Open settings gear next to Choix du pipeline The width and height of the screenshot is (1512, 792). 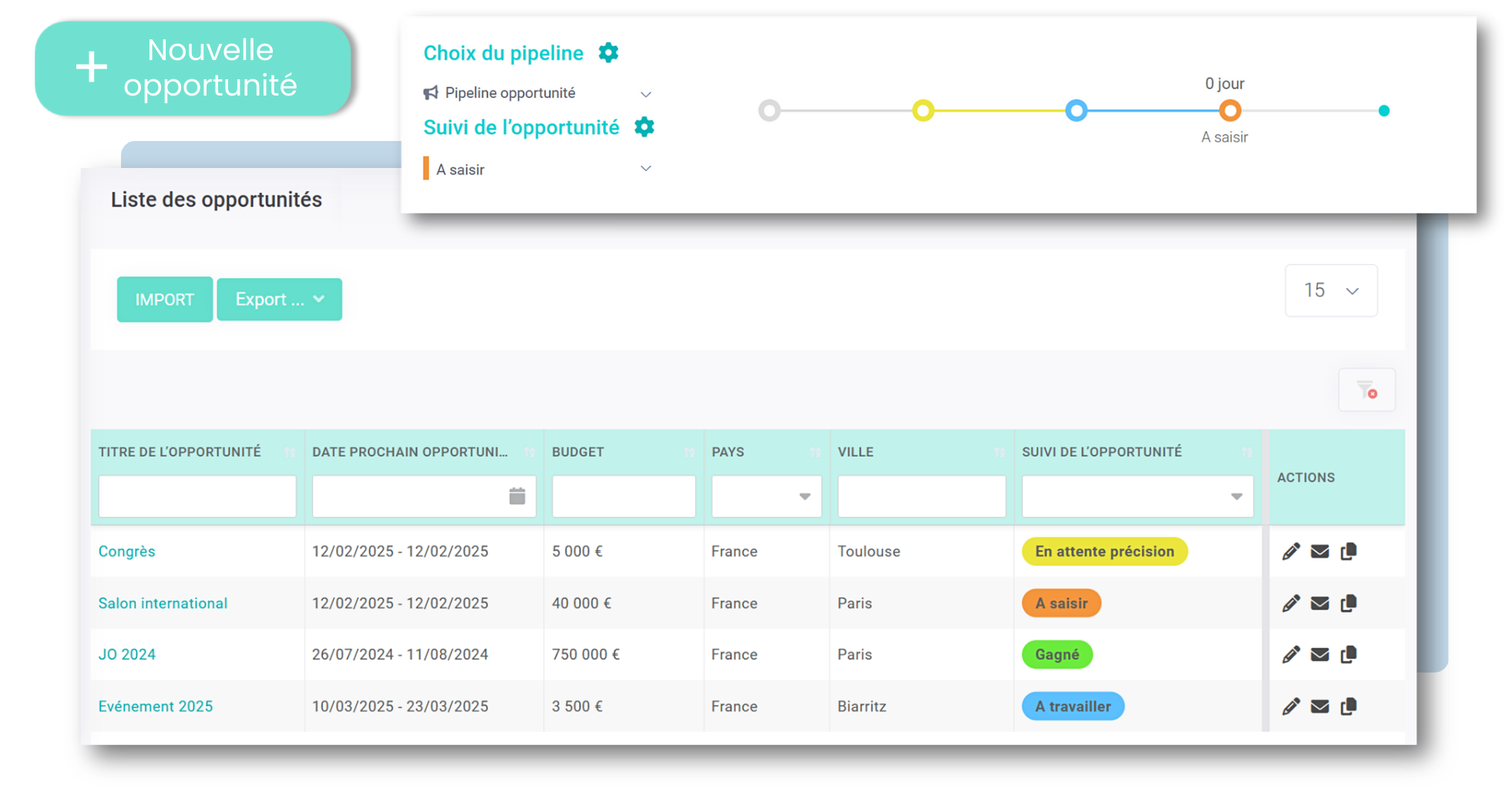pos(608,53)
